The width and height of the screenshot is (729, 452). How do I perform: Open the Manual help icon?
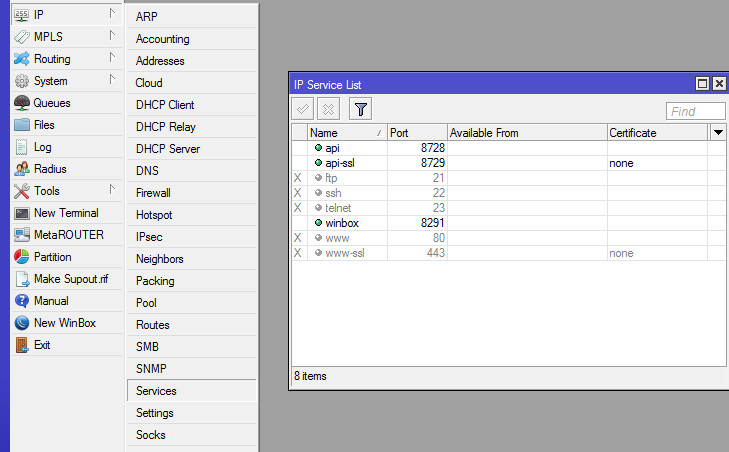pyautogui.click(x=22, y=301)
